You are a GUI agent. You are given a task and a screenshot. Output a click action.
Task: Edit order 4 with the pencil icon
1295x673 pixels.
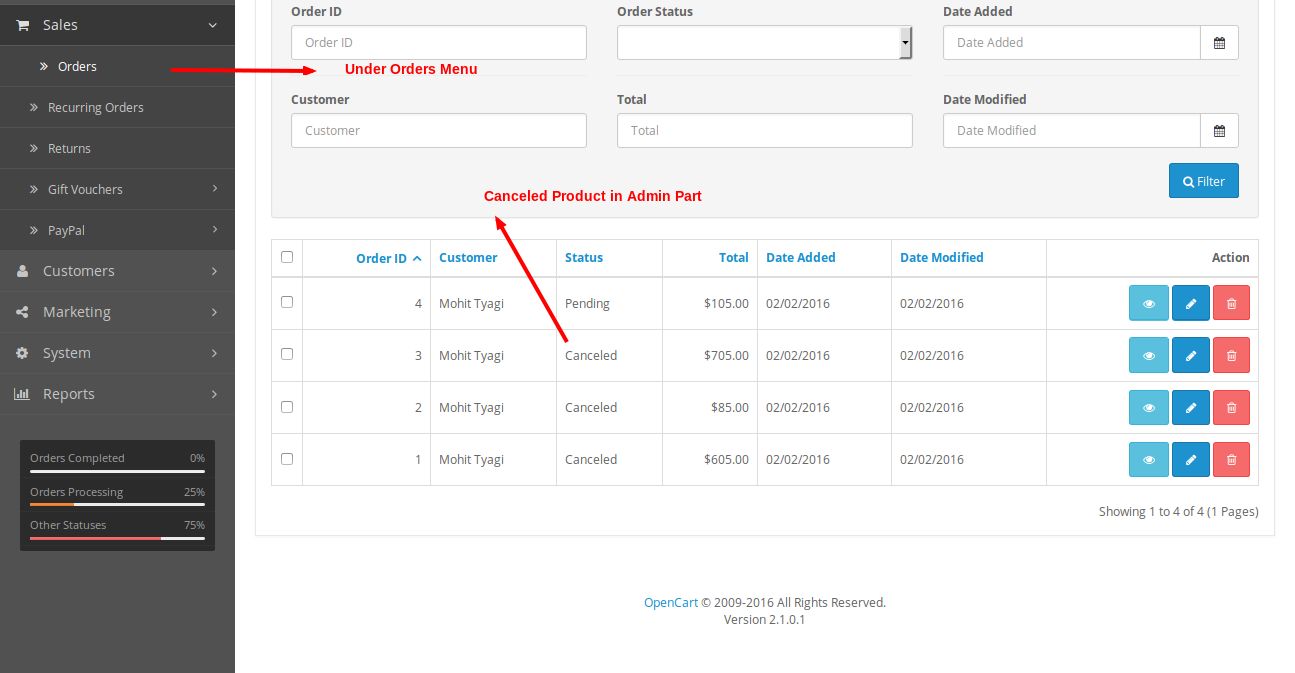pyautogui.click(x=1190, y=303)
